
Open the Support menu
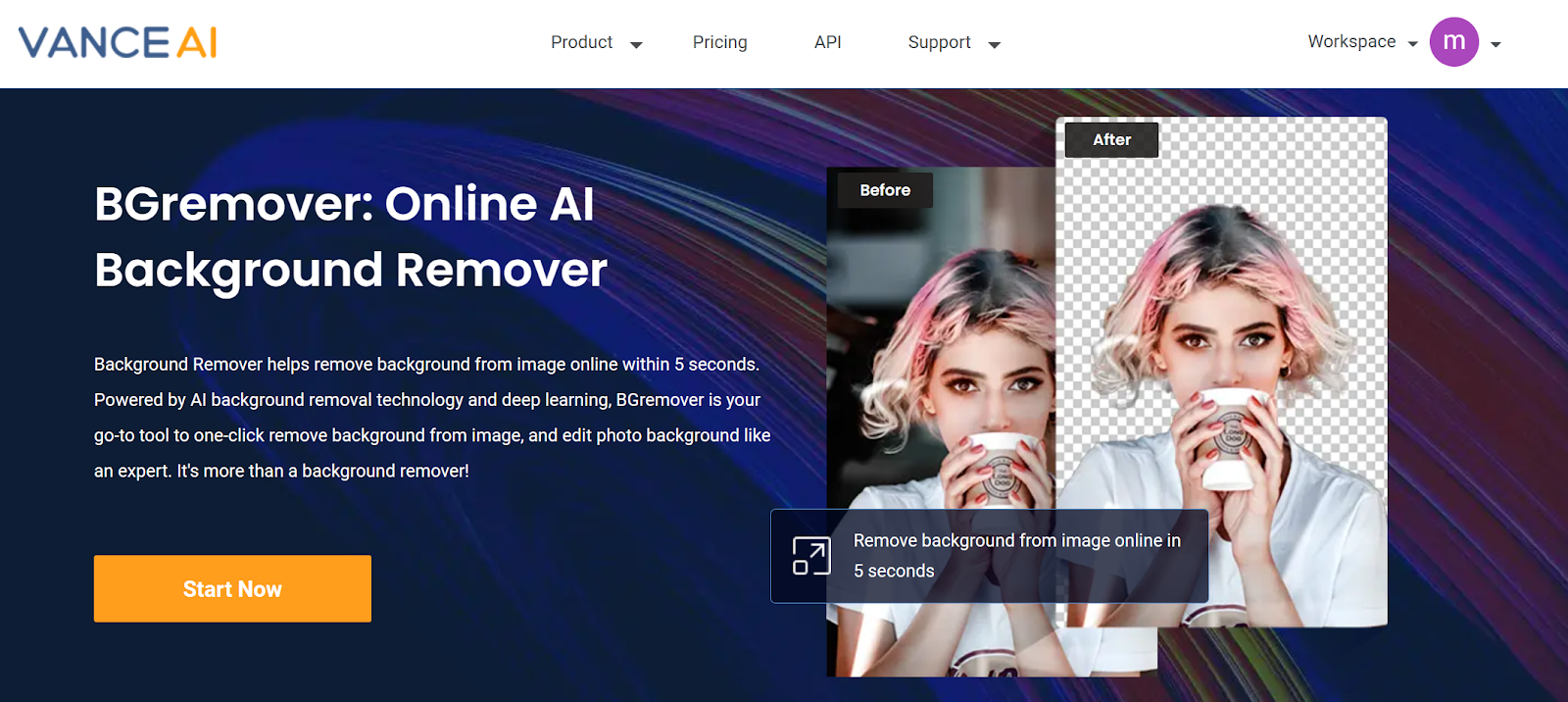pyautogui.click(x=939, y=42)
